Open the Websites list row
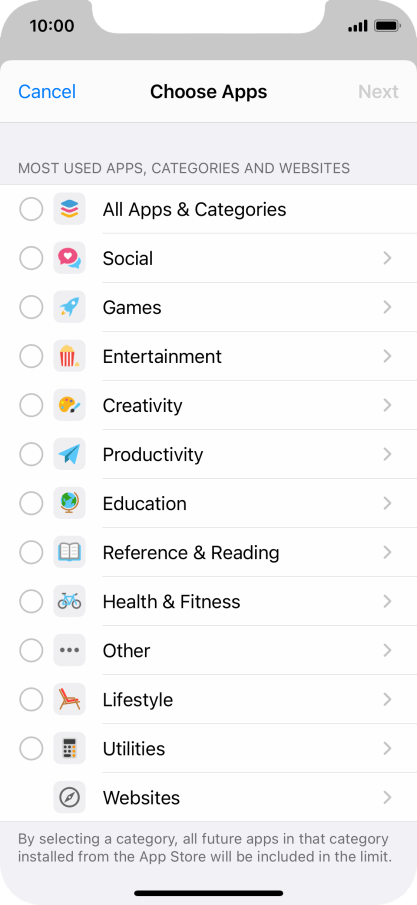The width and height of the screenshot is (417, 905). 208,798
